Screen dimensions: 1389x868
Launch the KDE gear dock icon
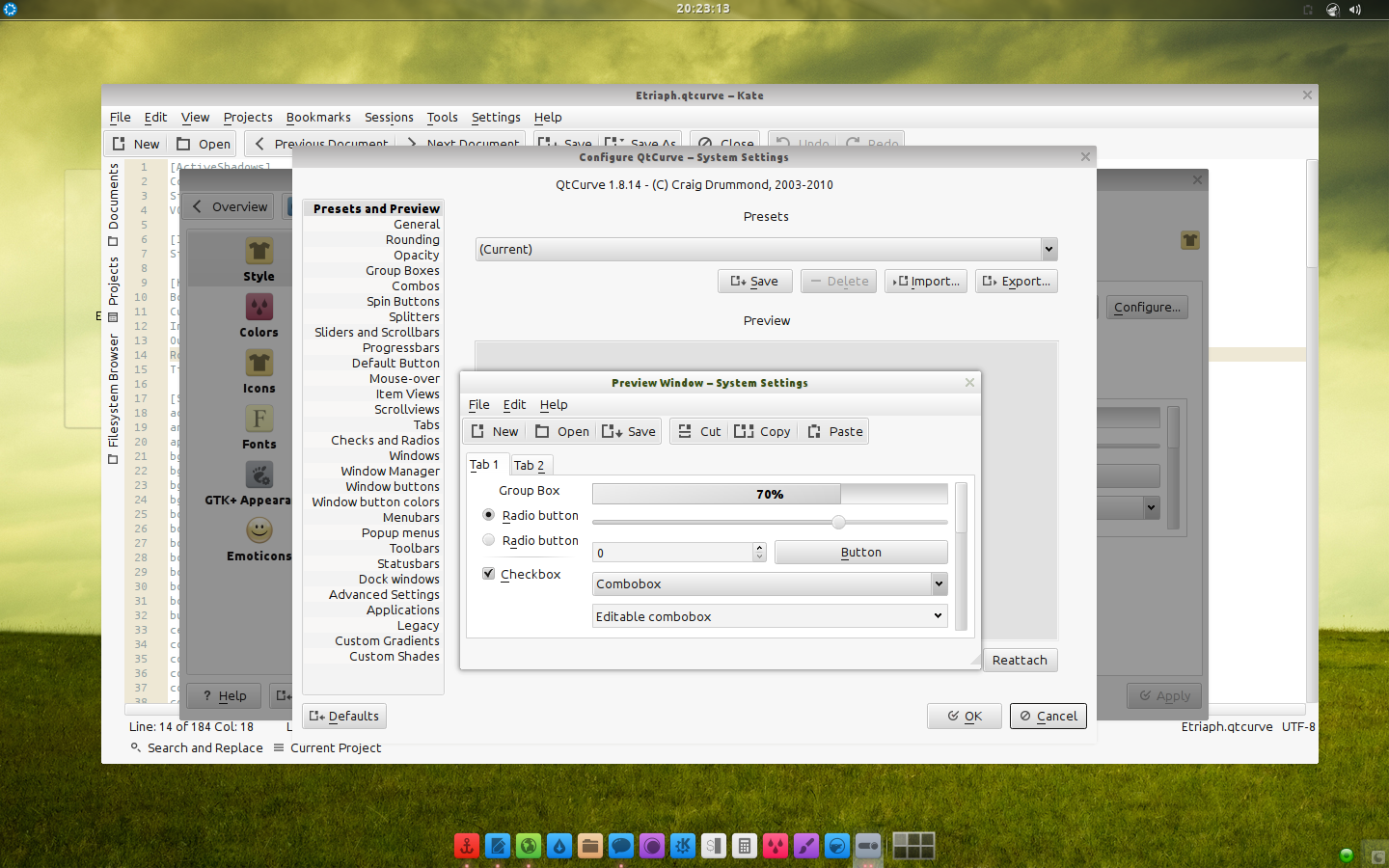click(x=683, y=847)
